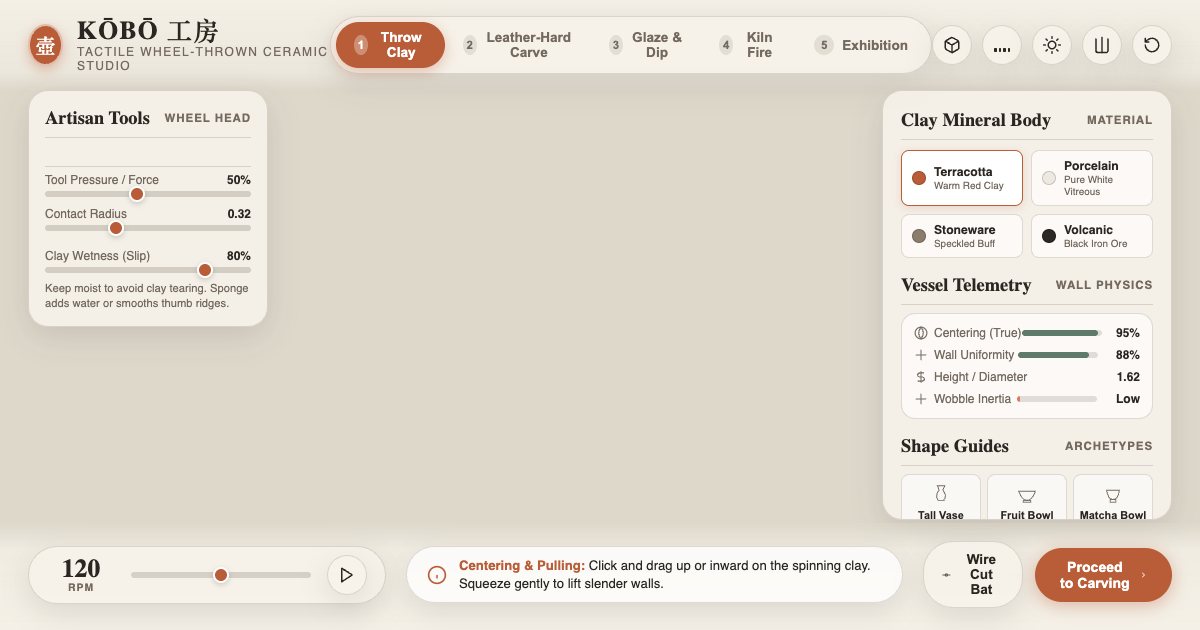
Task: Select the Terracotta clay body
Action: (962, 178)
